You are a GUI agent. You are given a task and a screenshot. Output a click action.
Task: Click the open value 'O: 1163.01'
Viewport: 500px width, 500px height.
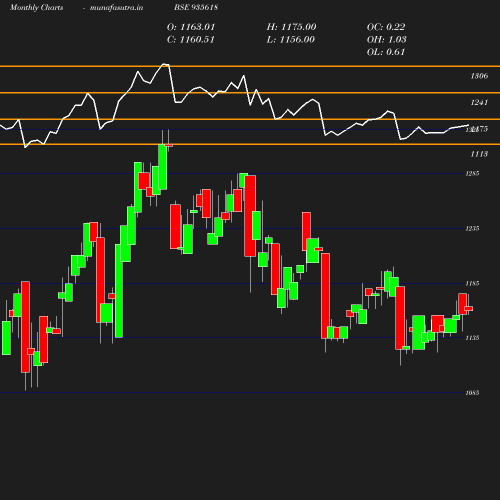[191, 27]
